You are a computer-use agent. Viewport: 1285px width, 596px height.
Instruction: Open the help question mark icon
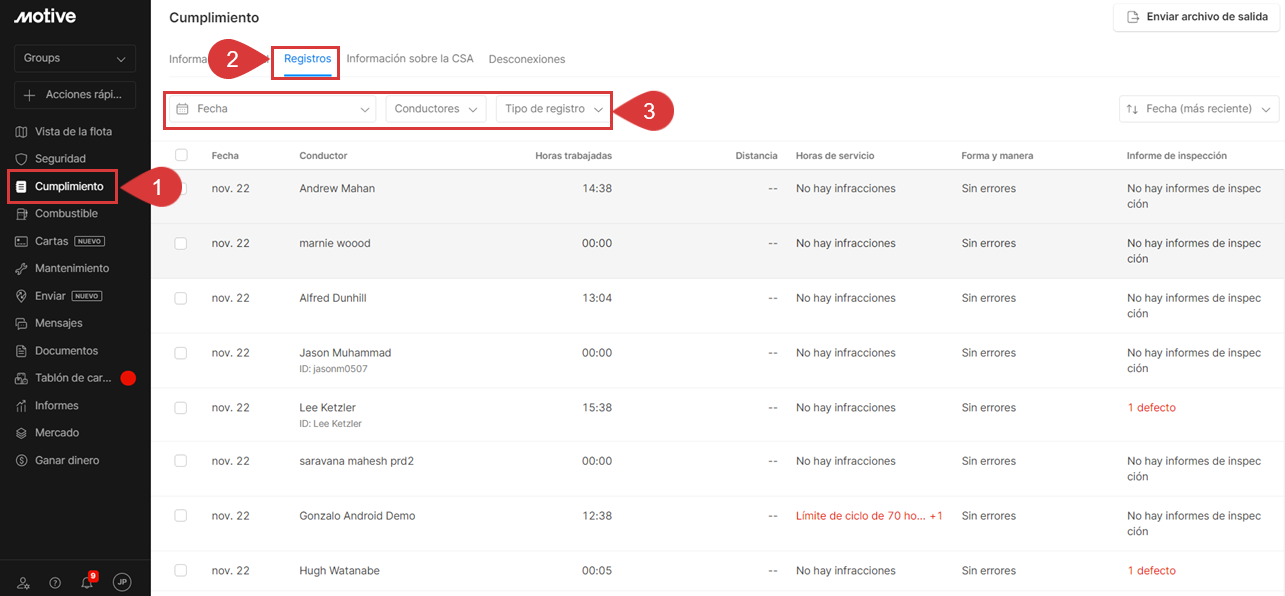55,583
